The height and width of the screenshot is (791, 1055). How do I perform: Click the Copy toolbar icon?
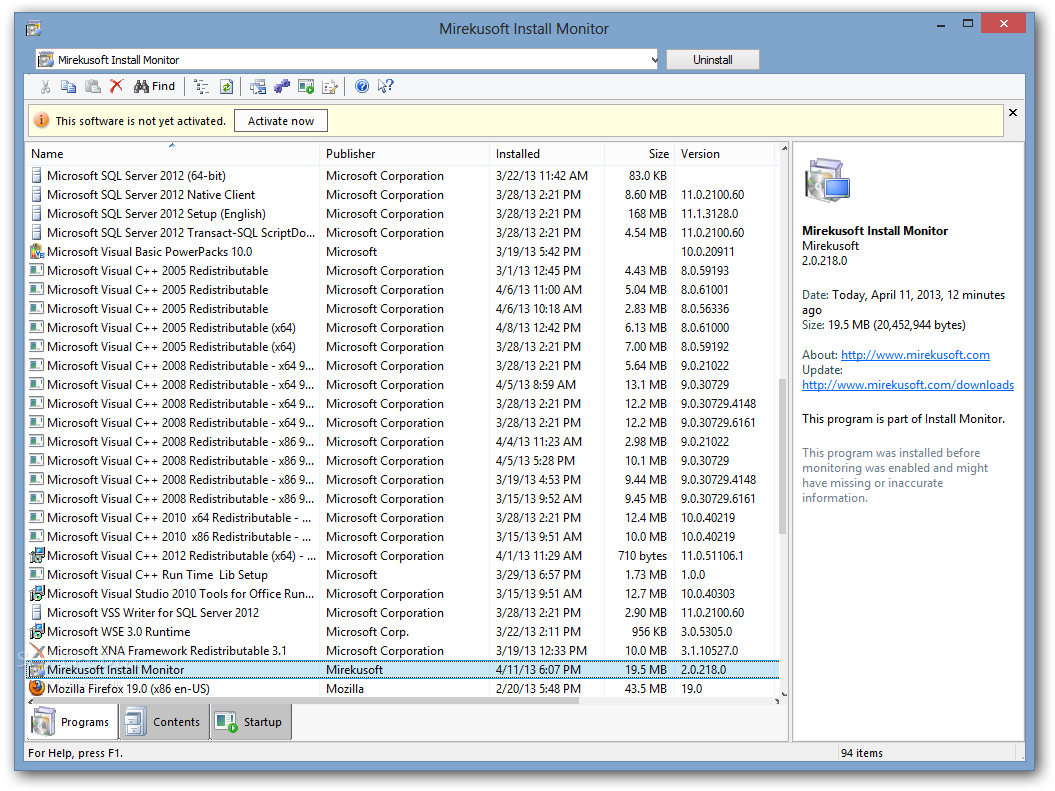[x=69, y=87]
